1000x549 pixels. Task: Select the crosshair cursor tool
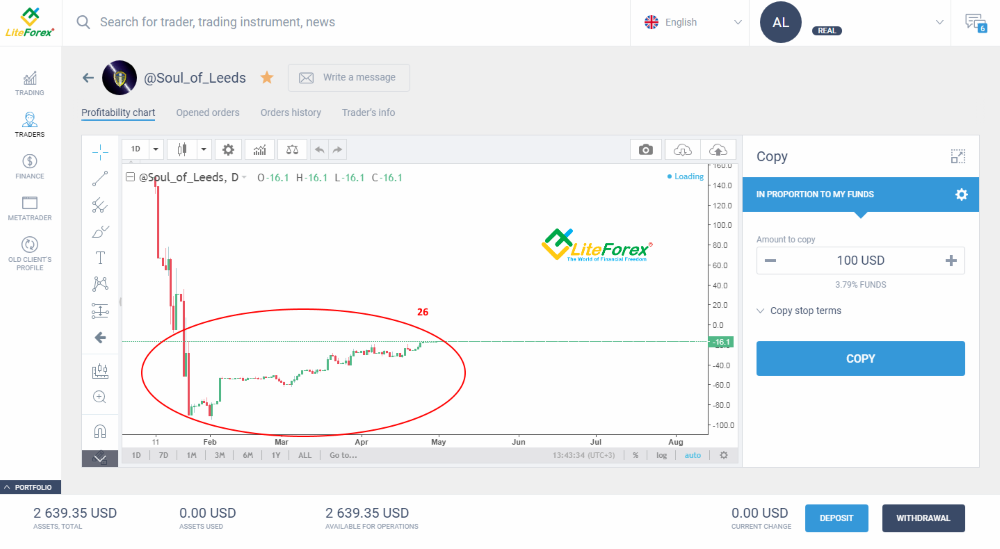pyautogui.click(x=100, y=152)
